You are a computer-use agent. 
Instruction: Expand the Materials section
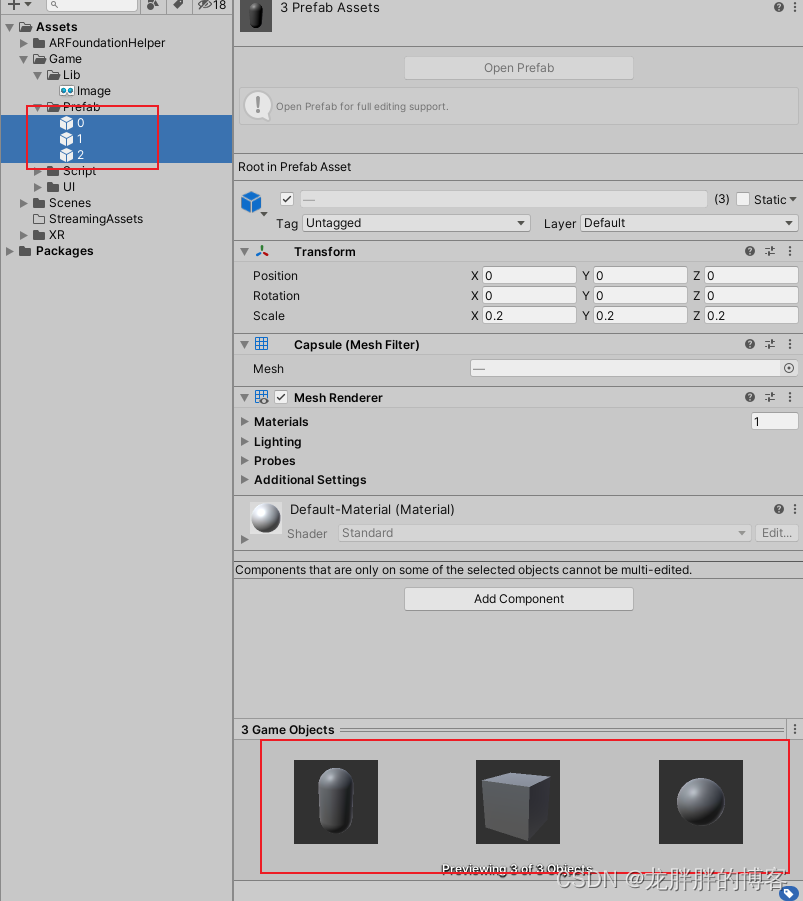pos(244,422)
